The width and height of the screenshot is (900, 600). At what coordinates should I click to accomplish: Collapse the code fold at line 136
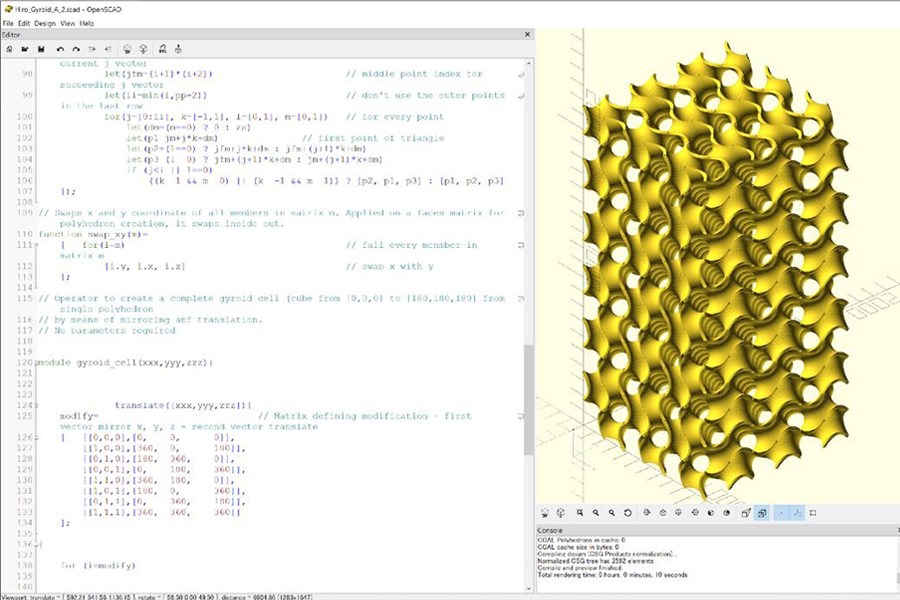pos(37,544)
